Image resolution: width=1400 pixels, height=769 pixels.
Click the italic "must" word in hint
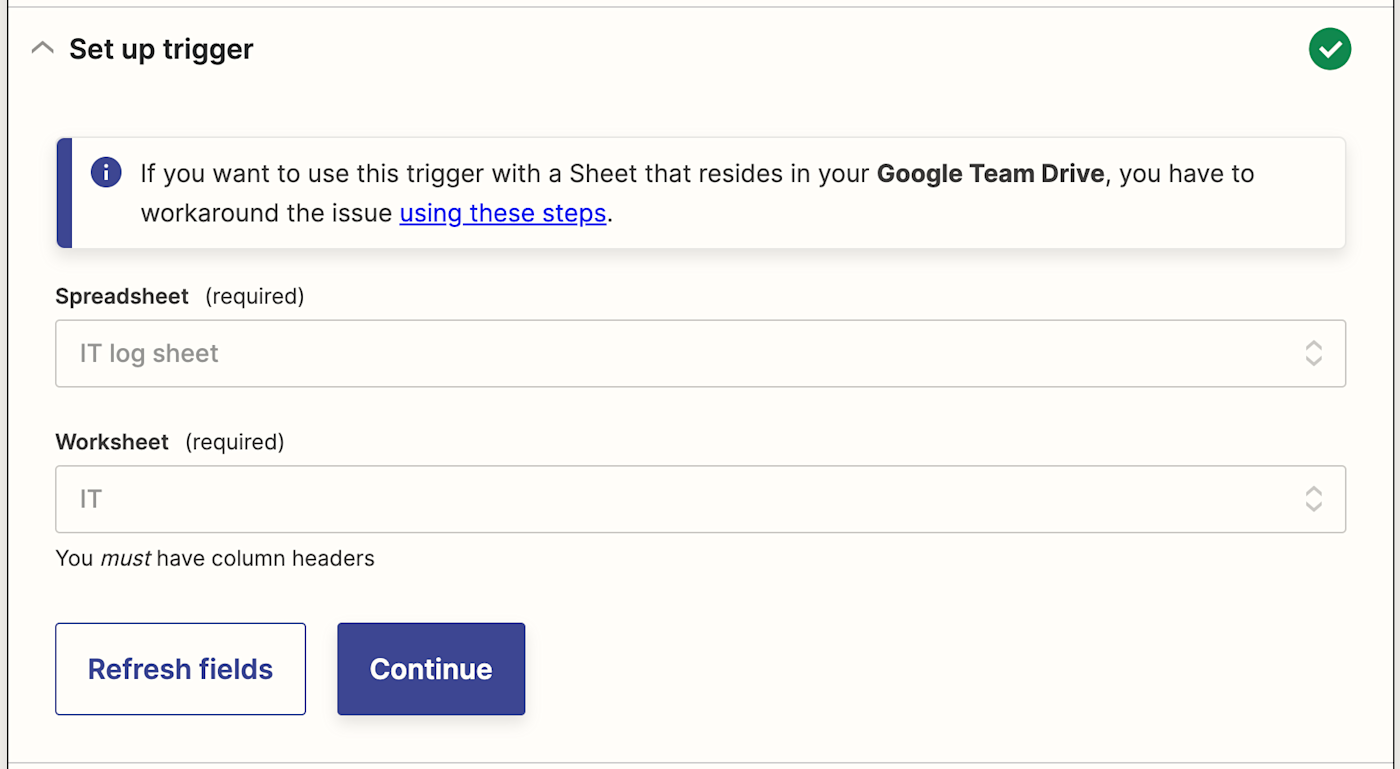coord(126,558)
